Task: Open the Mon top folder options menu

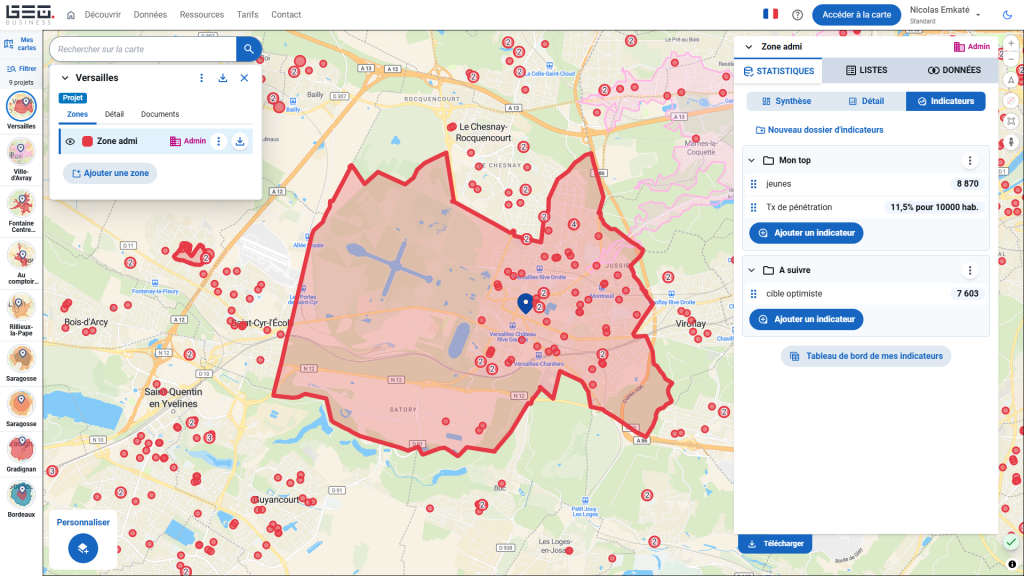Action: pos(968,160)
